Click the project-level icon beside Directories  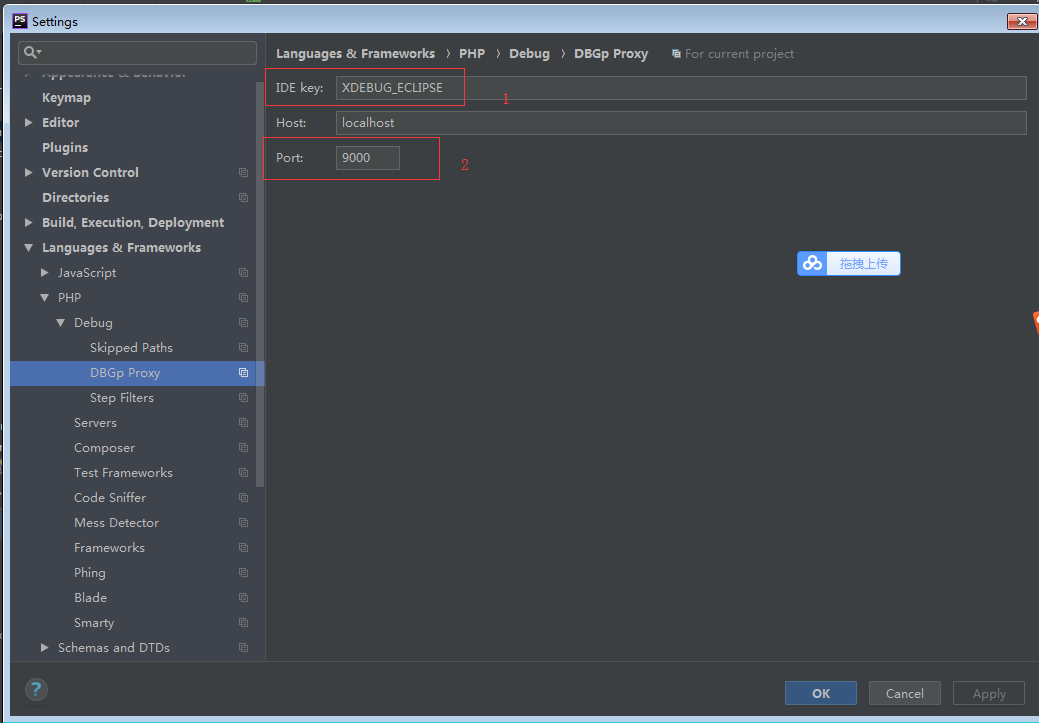point(243,198)
